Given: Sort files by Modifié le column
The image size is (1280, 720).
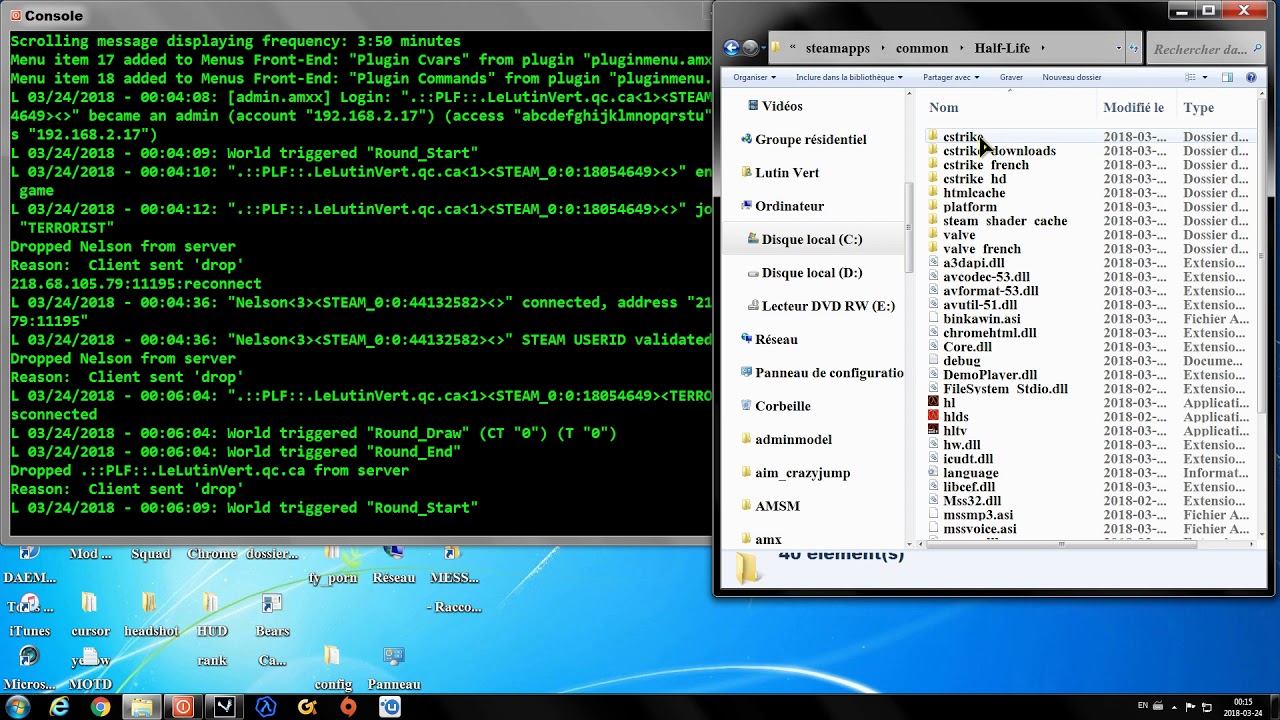Looking at the screenshot, I should [1136, 107].
